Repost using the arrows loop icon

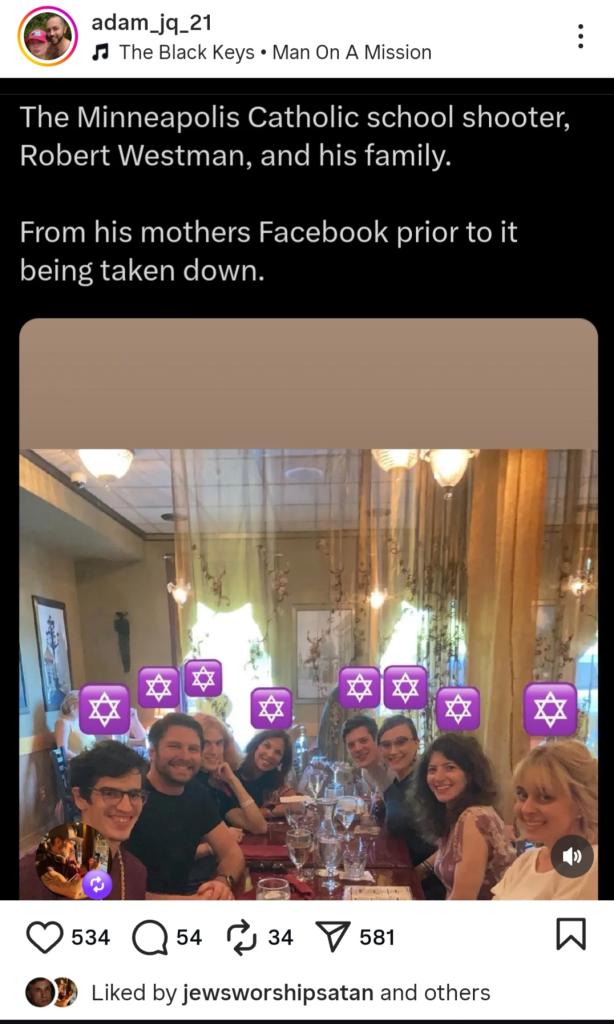pos(241,937)
